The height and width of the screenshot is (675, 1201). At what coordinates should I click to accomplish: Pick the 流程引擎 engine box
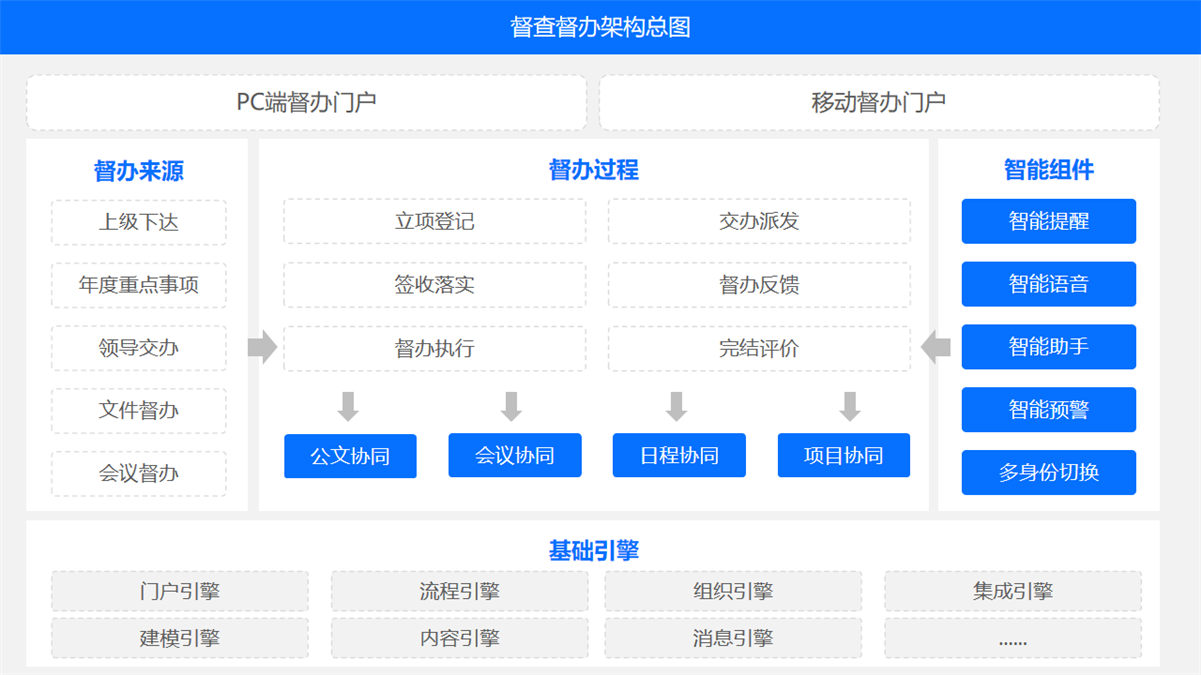click(459, 592)
